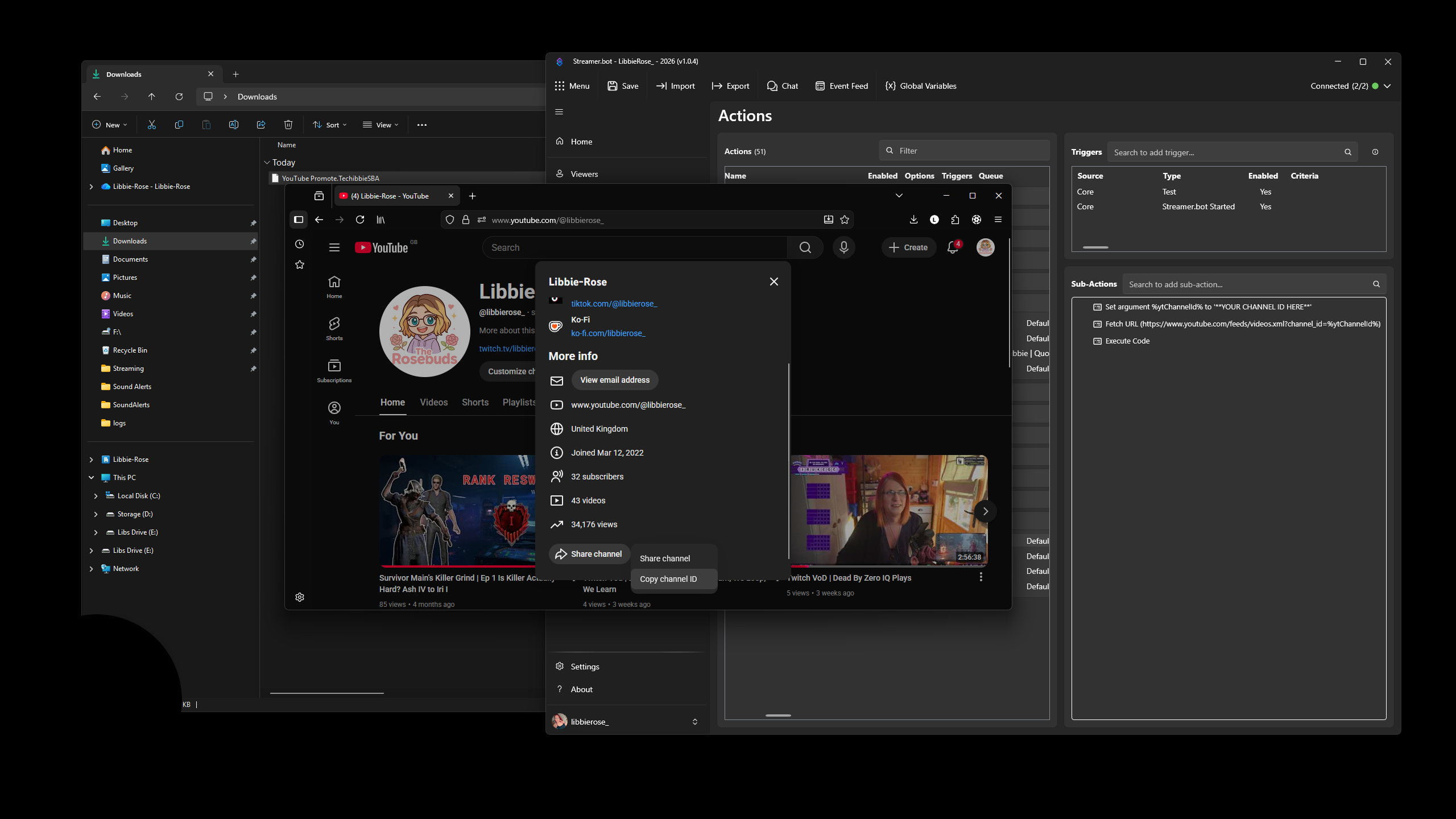
Task: Select the Set argument %ytChannelId% sub-action
Action: point(1208,307)
